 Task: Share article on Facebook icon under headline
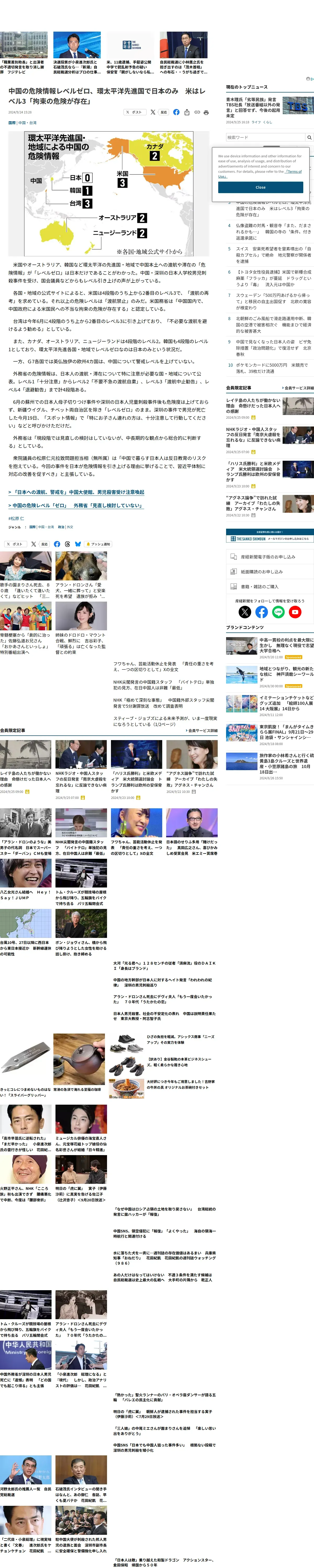(x=176, y=112)
